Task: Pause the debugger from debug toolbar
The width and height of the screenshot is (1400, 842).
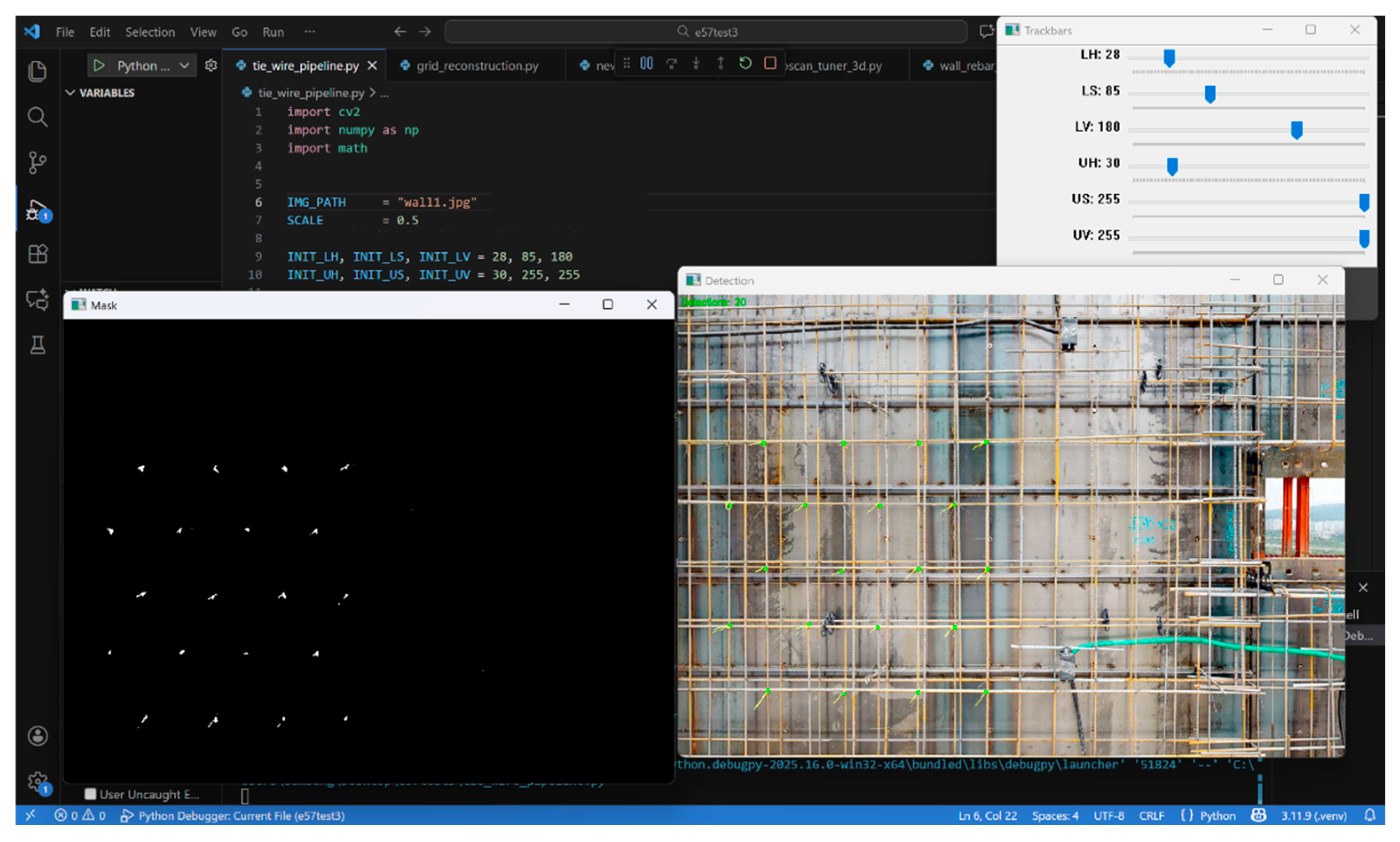Action: [646, 63]
